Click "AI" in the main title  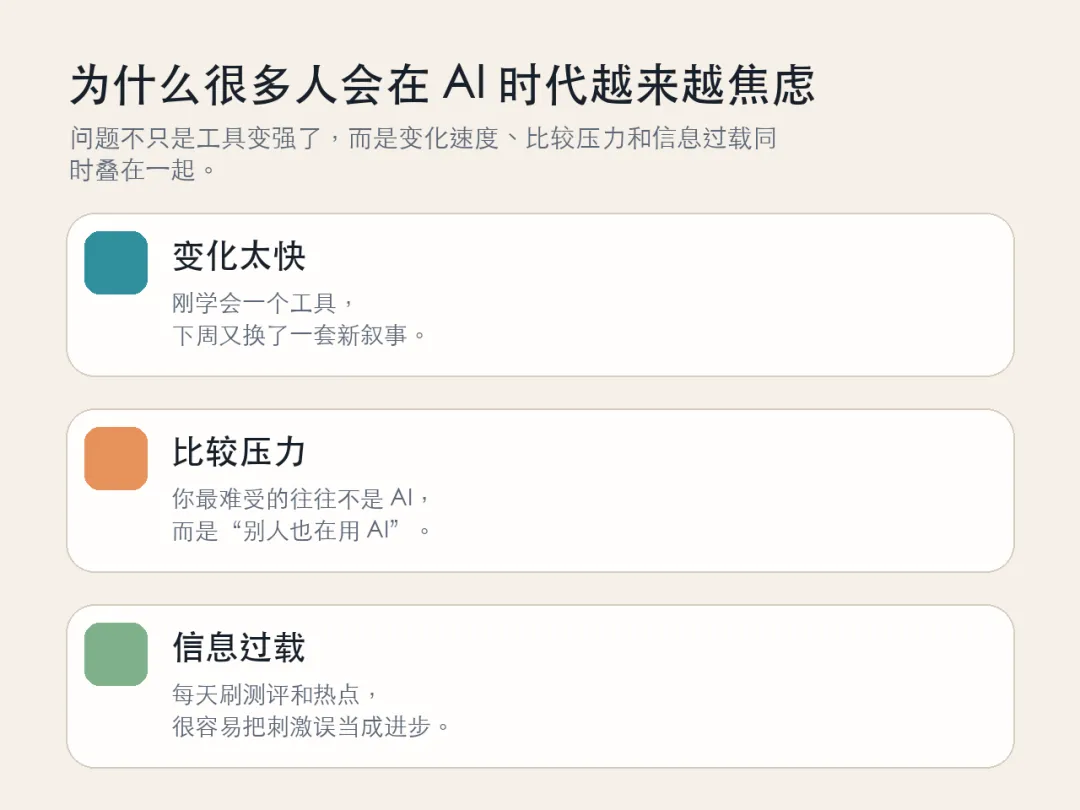click(x=462, y=86)
